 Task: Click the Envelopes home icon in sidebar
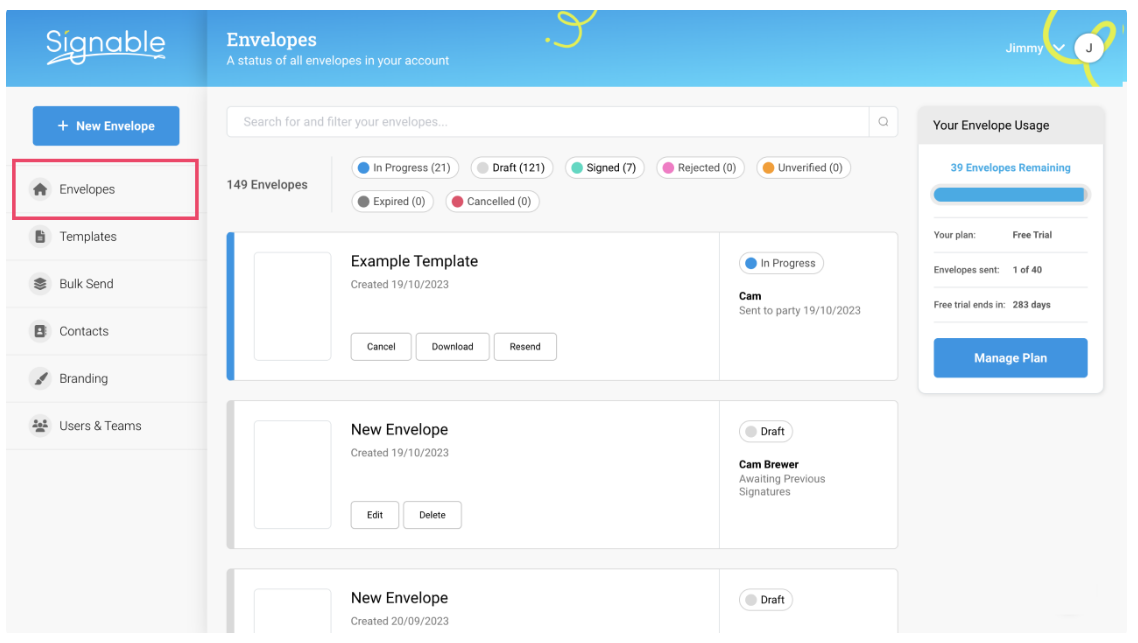pos(40,189)
